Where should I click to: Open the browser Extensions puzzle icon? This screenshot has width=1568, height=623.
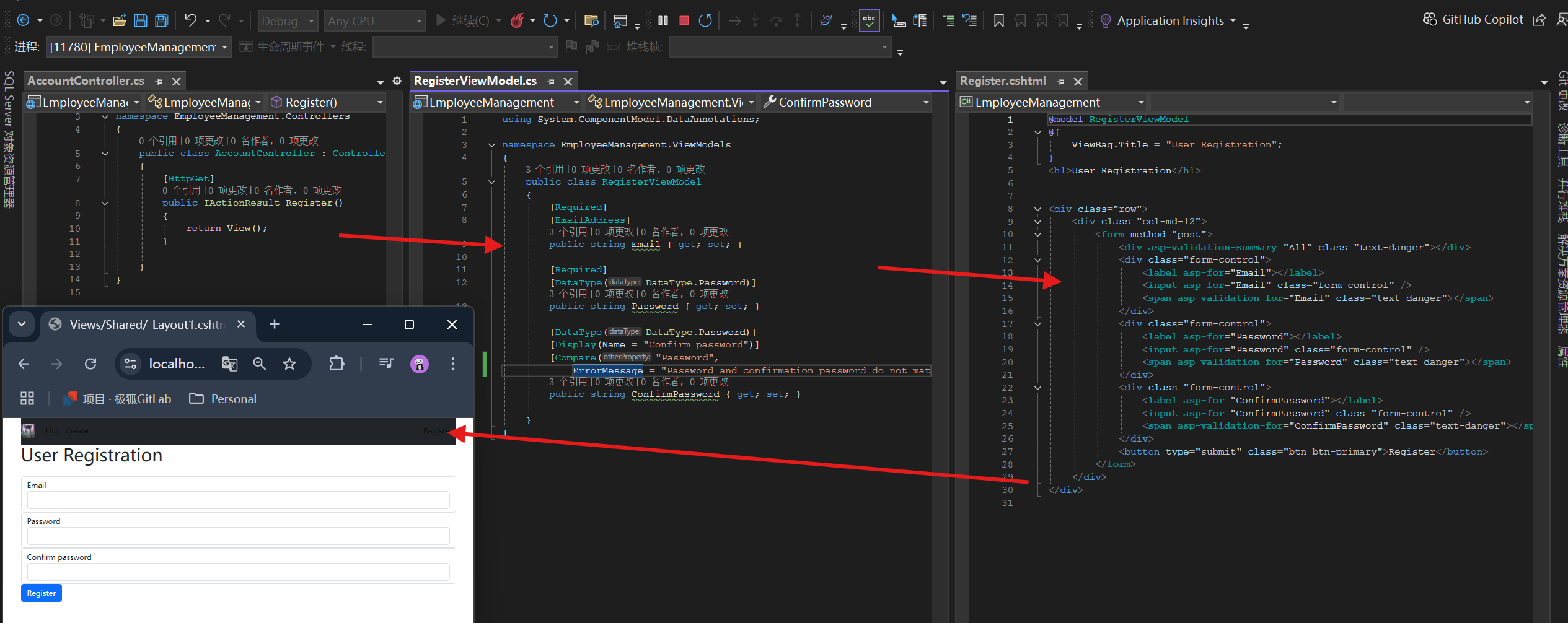click(x=337, y=364)
